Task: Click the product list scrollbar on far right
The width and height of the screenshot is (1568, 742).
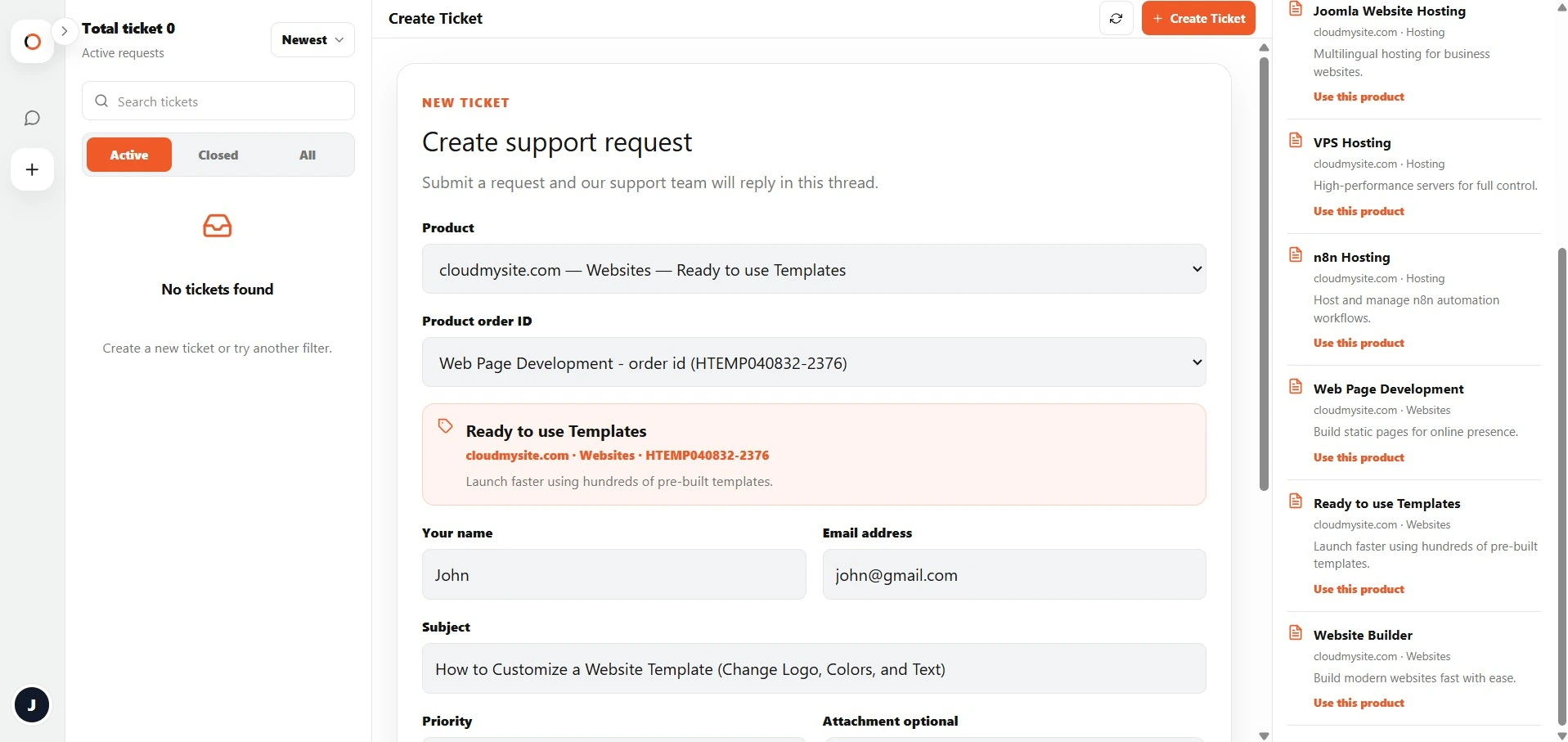Action: click(x=1561, y=487)
